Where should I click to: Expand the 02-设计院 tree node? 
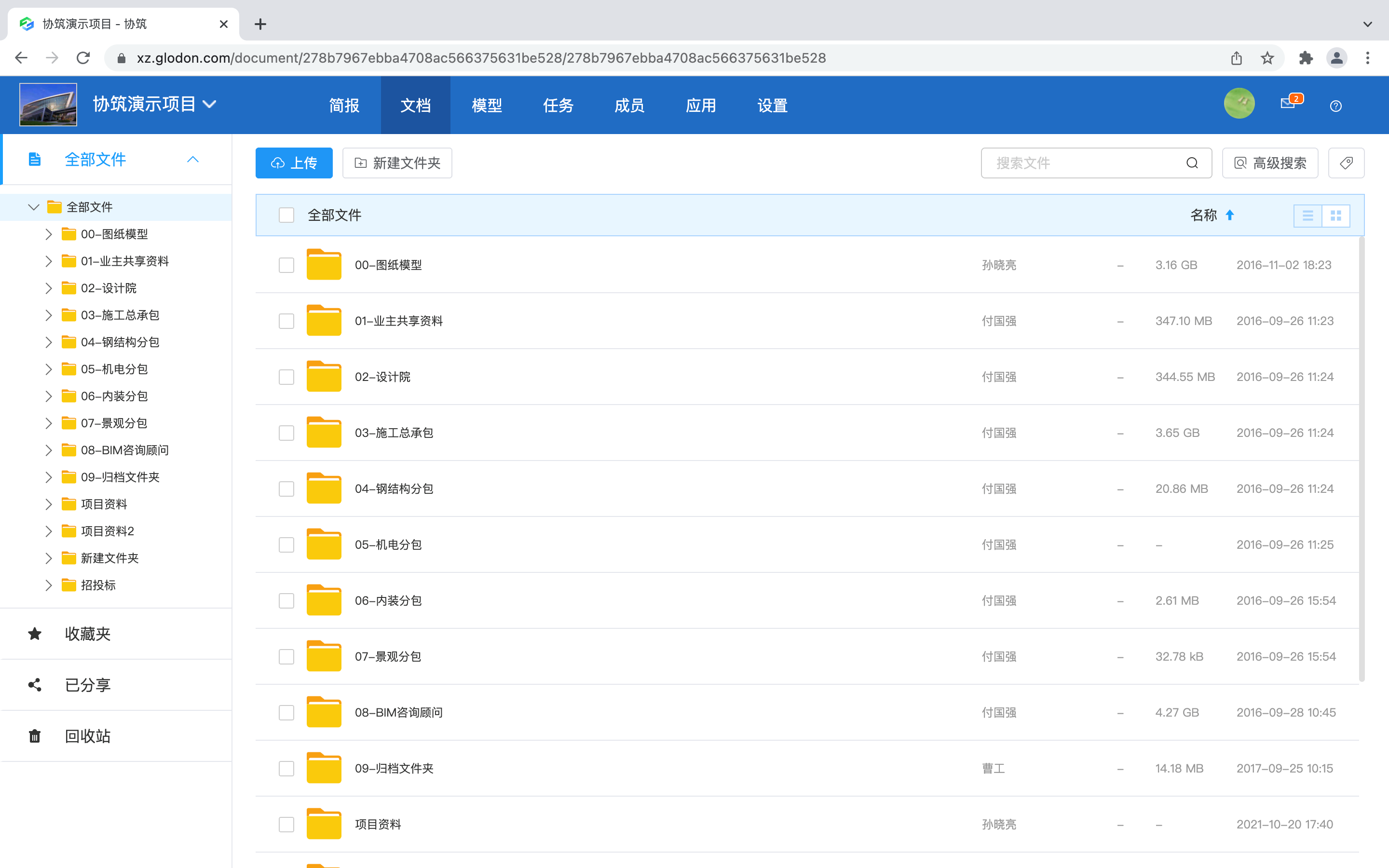[48, 287]
